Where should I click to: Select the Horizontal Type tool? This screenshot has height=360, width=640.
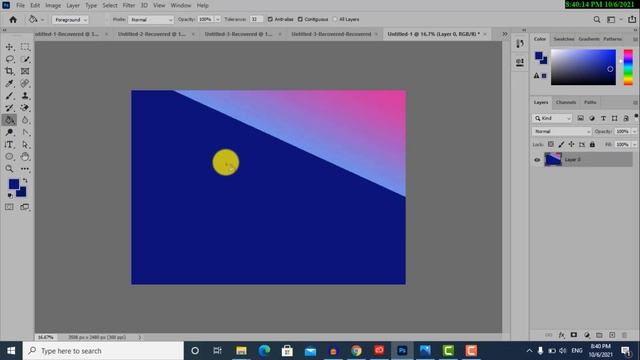click(9, 144)
